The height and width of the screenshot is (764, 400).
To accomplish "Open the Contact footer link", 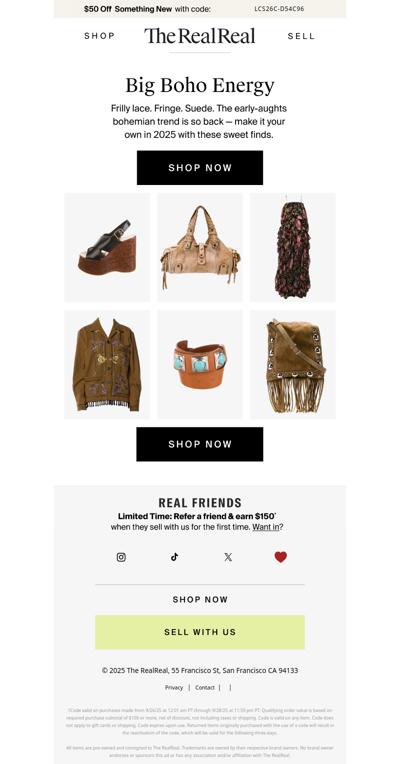I will [x=205, y=688].
